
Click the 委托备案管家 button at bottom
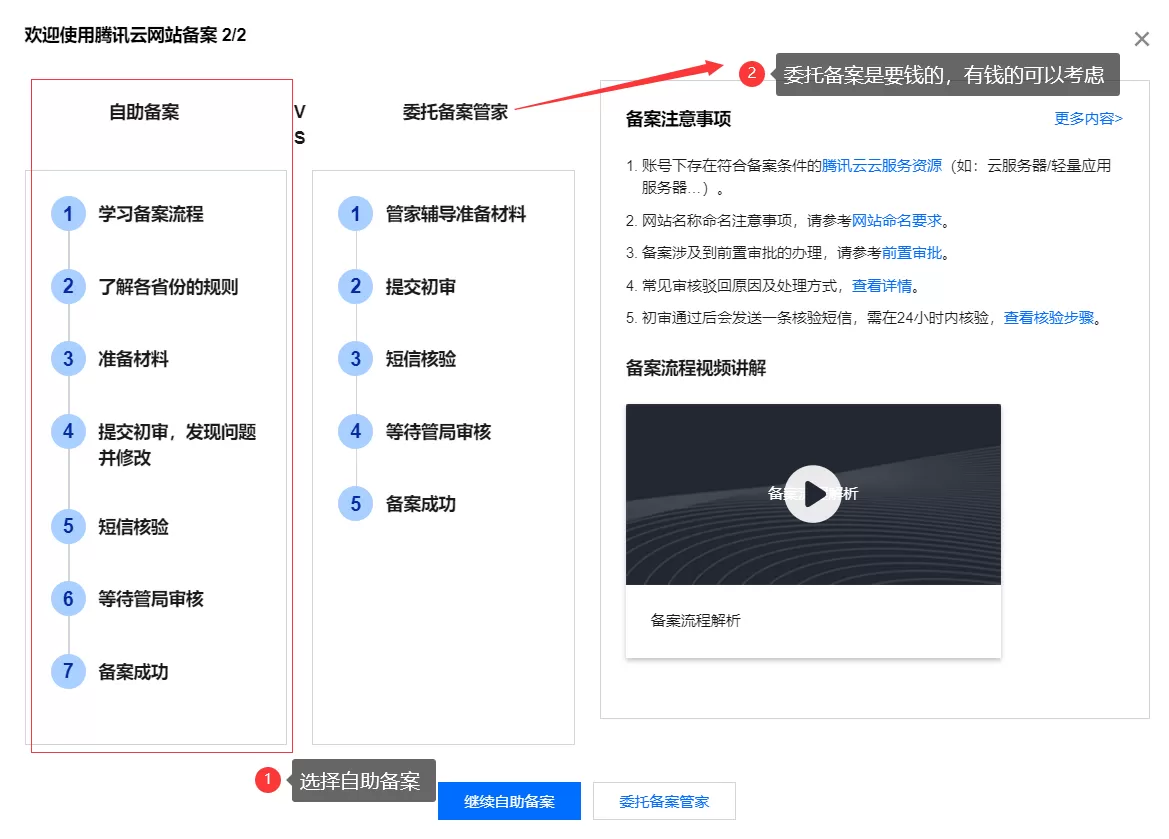[664, 801]
